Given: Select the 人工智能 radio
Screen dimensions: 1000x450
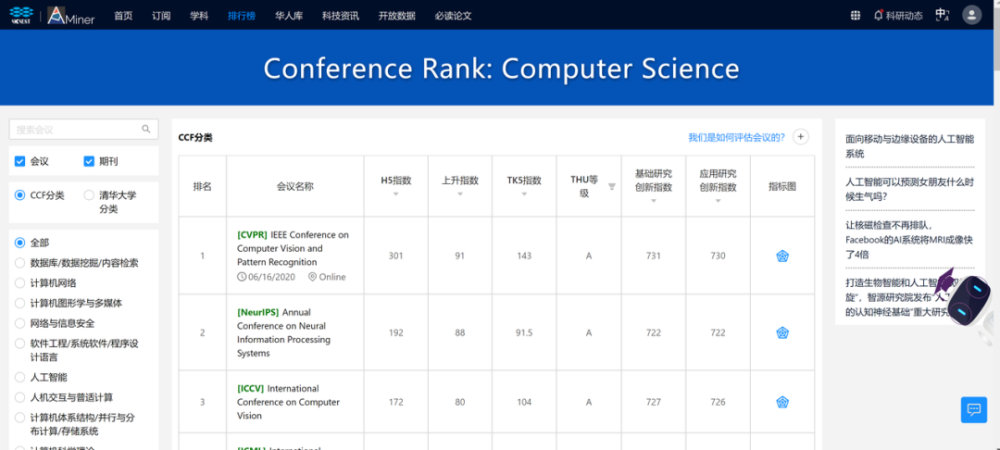Looking at the screenshot, I should pyautogui.click(x=20, y=377).
